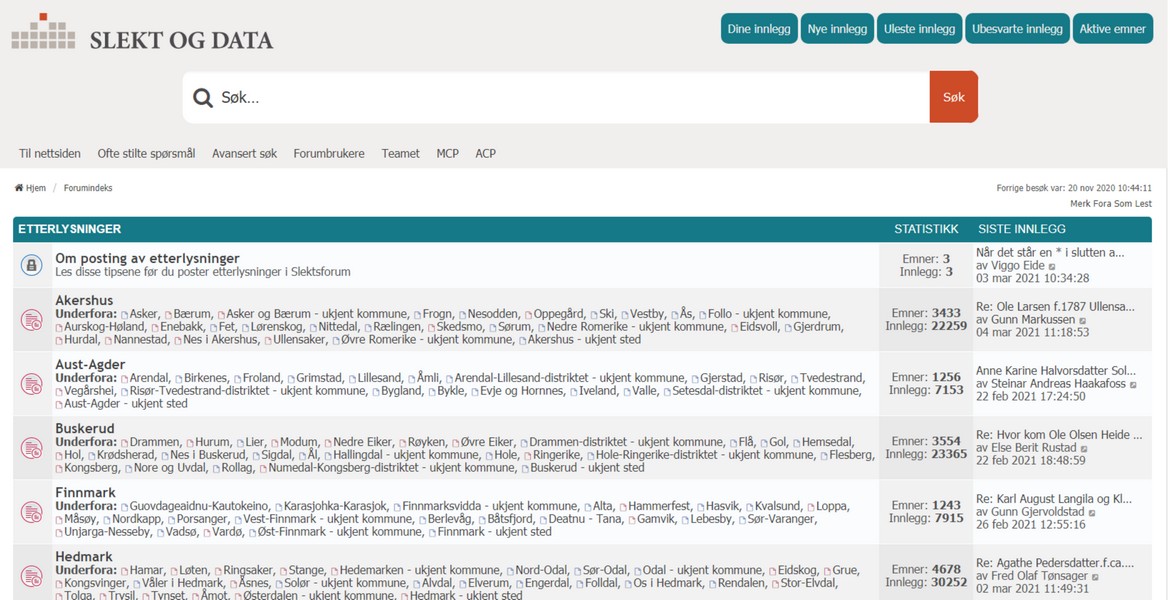The width and height of the screenshot is (1170, 600).
Task: Click the Hedmark forum status icon
Action: [31, 576]
